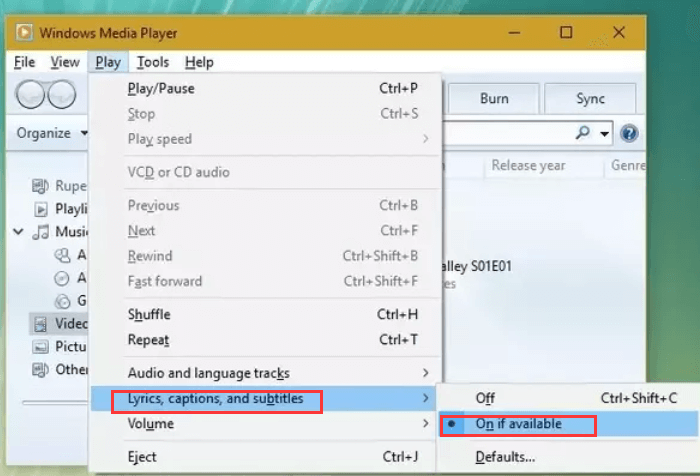Screen dimensions: 700x476
Task: Choose Play/Pause from the Play menu
Action: point(265,88)
